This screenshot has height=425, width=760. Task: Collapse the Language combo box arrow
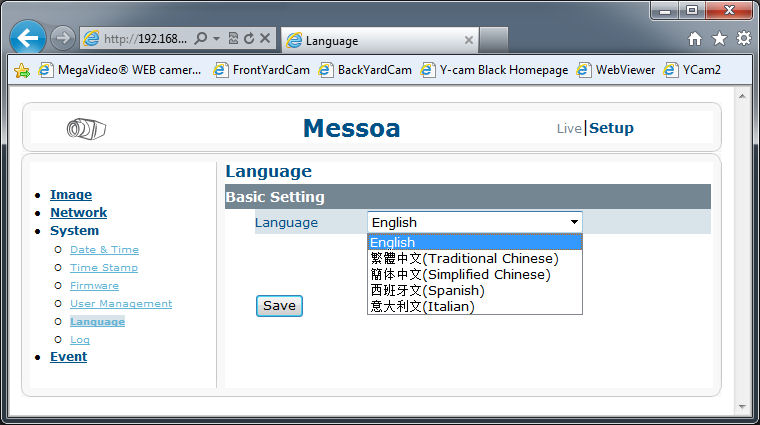(574, 222)
